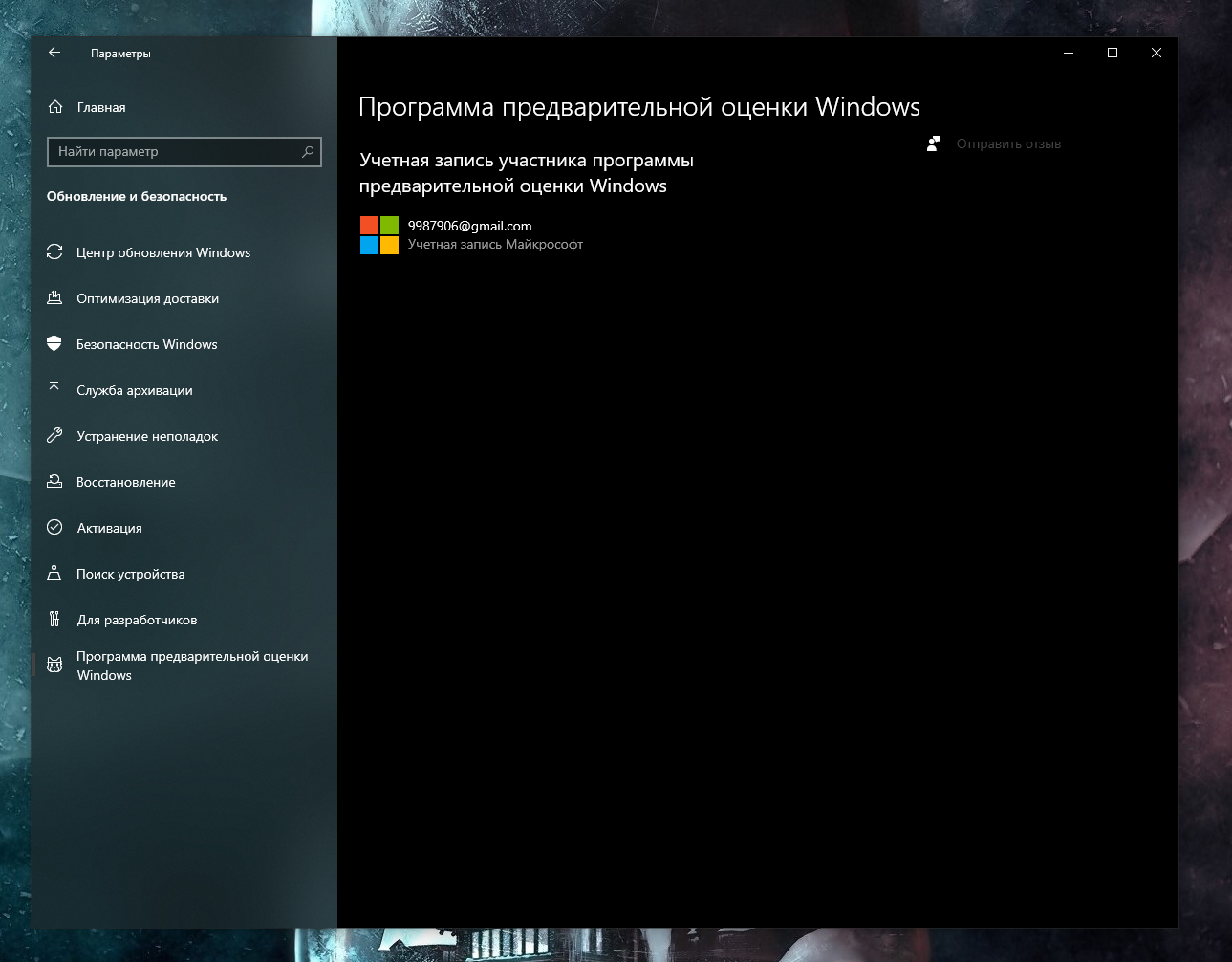The image size is (1232, 962).
Task: Click the Центр обновления Windows sync icon
Action: click(x=54, y=252)
